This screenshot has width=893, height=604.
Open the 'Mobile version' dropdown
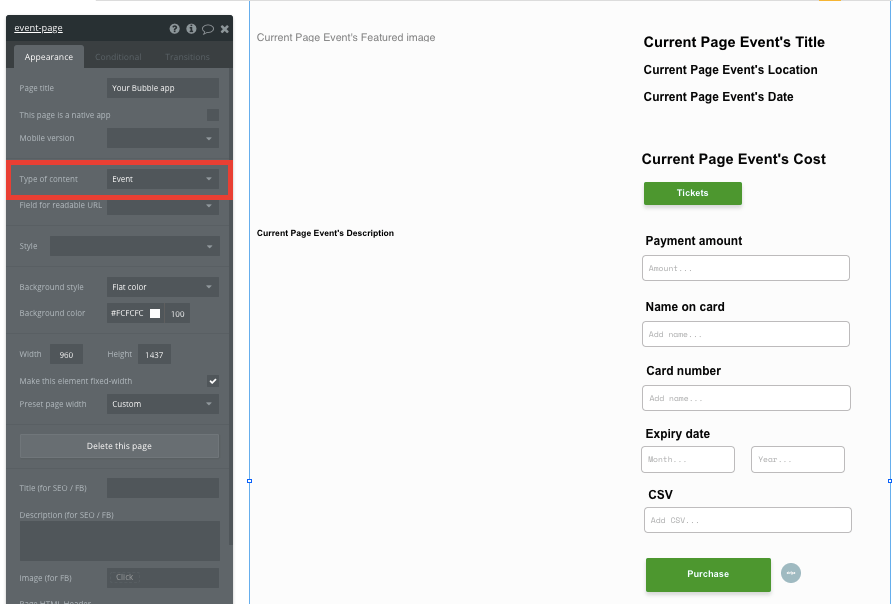click(162, 137)
